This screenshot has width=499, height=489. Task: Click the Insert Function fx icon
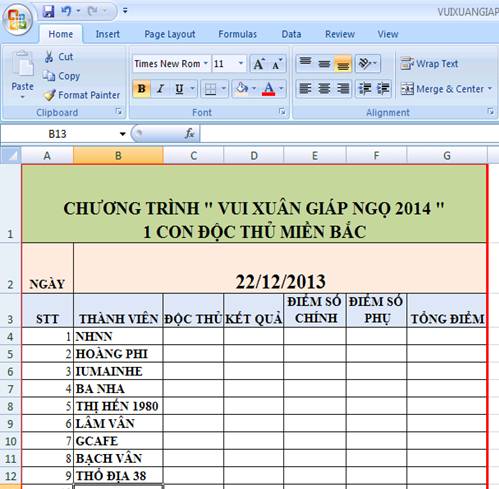point(189,134)
